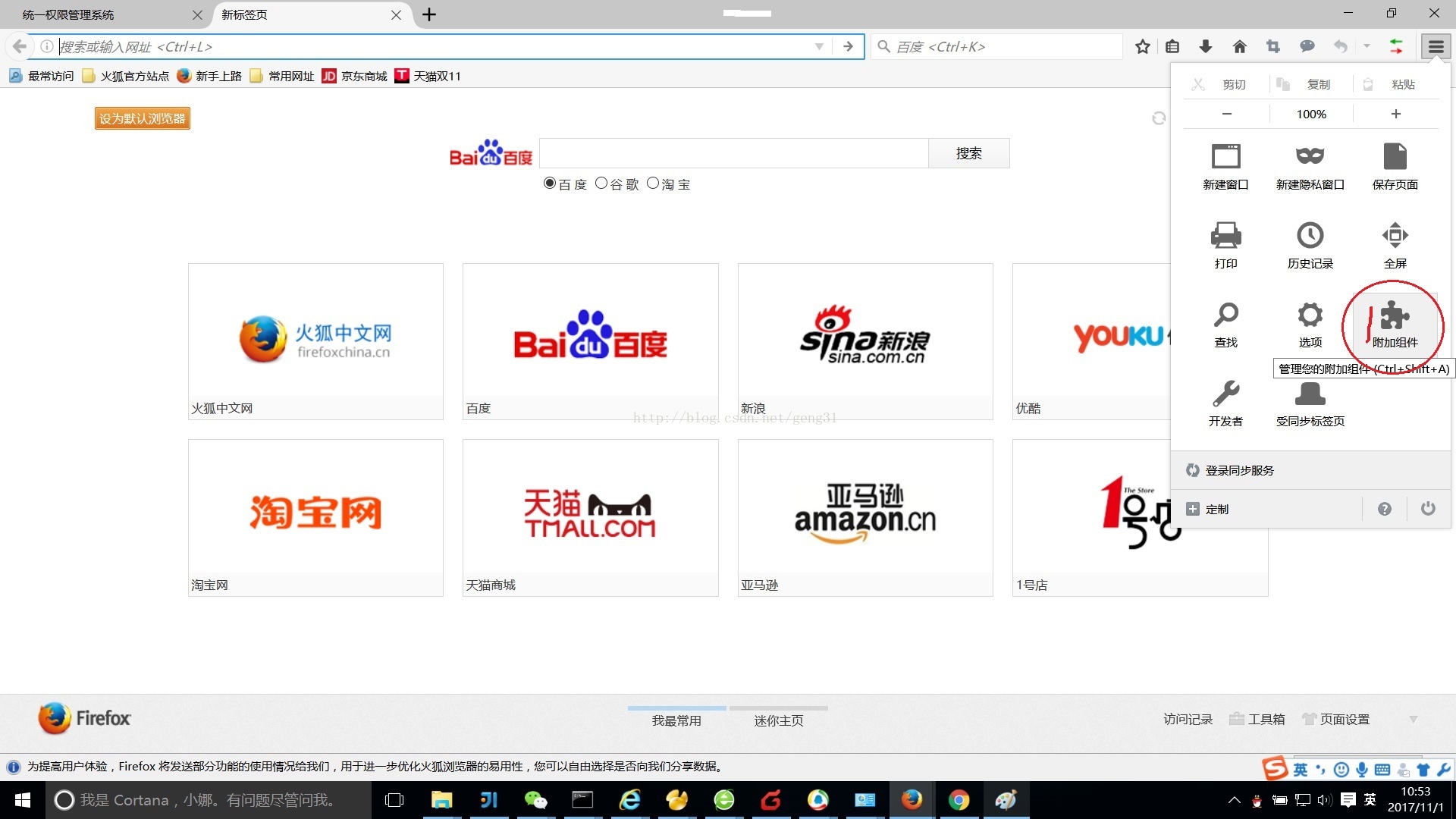Open WeChat from the Windows taskbar
Image resolution: width=1456 pixels, height=819 pixels.
click(535, 800)
